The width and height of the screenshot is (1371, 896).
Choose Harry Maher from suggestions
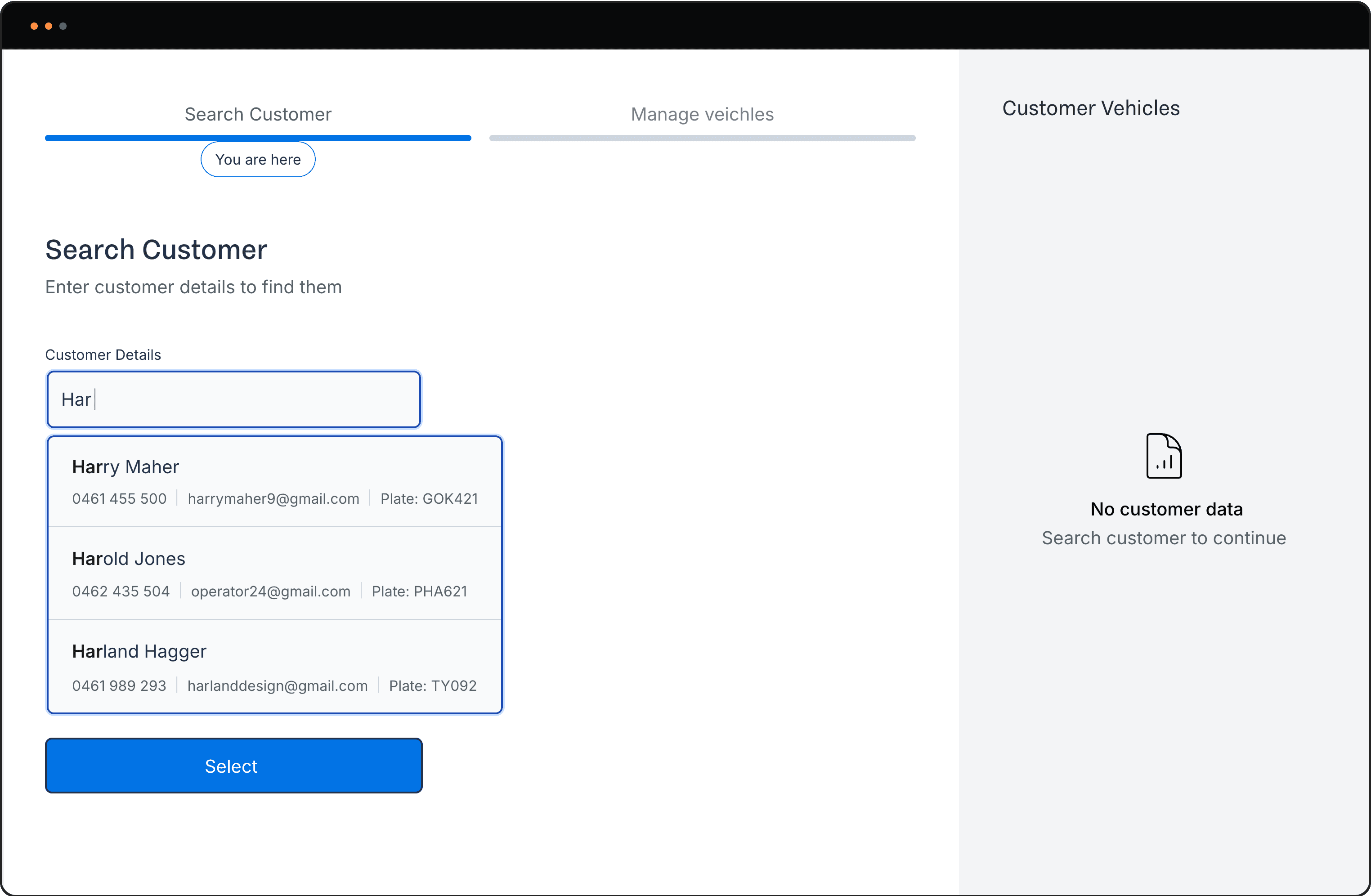coord(125,467)
